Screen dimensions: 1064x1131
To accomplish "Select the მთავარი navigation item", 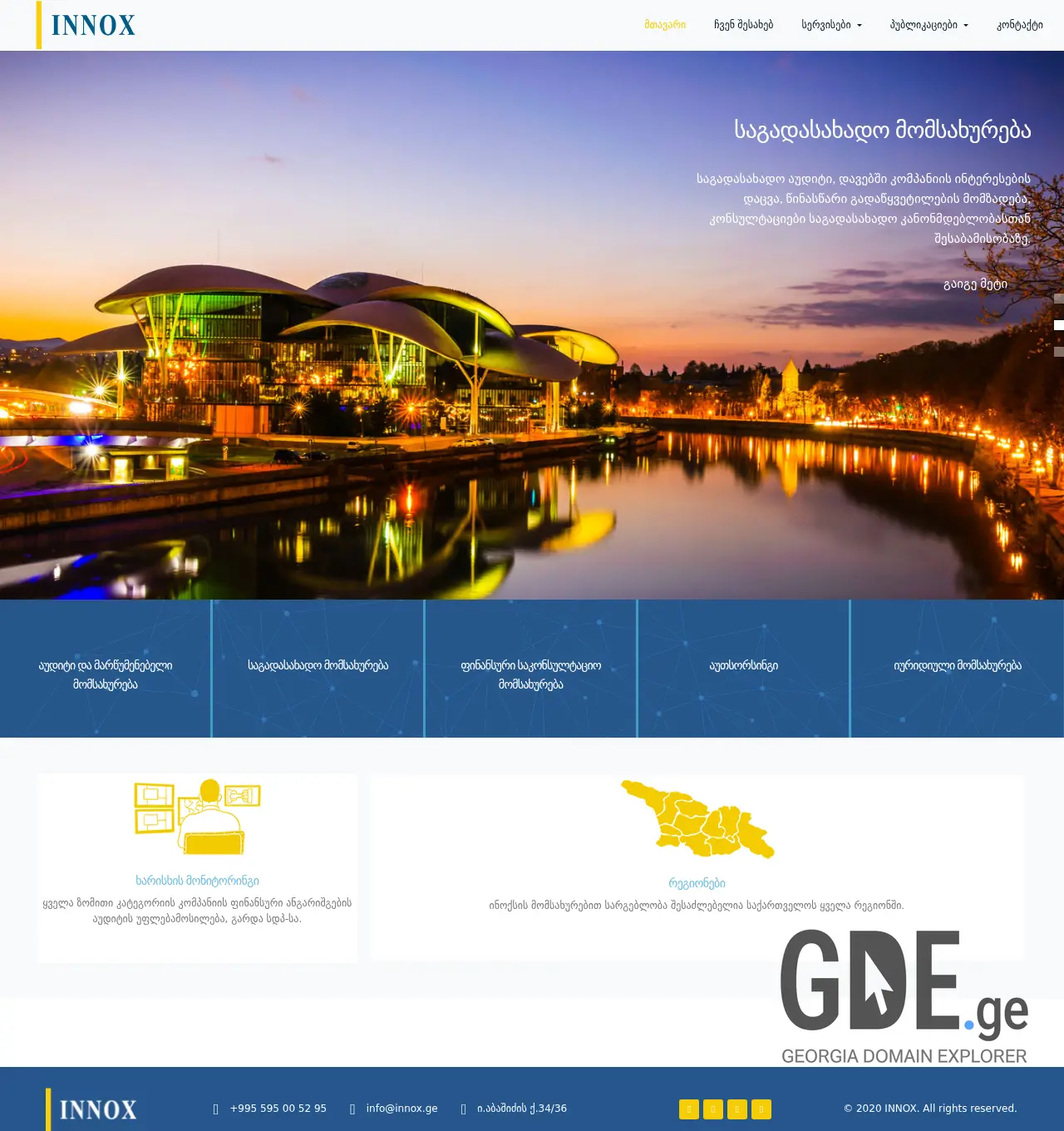I will click(x=664, y=25).
